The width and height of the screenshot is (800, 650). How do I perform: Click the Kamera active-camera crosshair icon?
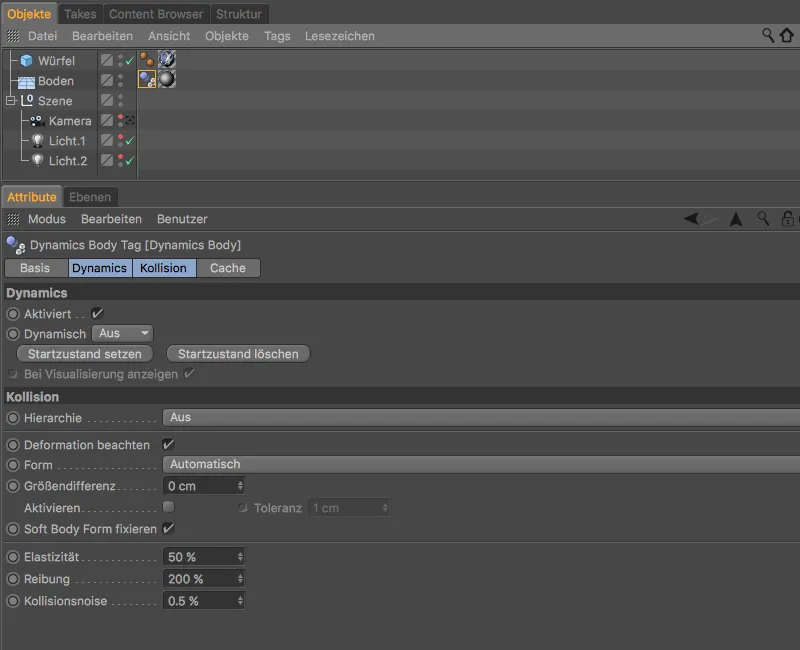pyautogui.click(x=130, y=120)
